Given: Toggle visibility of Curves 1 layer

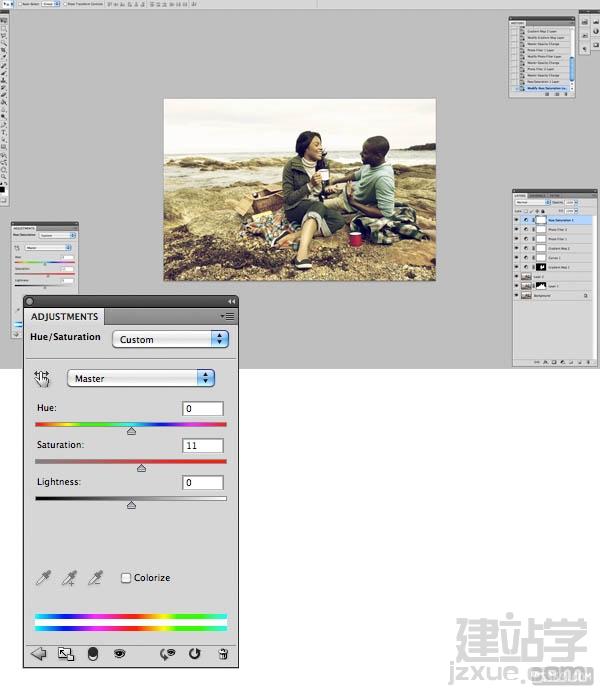Looking at the screenshot, I should [x=516, y=258].
